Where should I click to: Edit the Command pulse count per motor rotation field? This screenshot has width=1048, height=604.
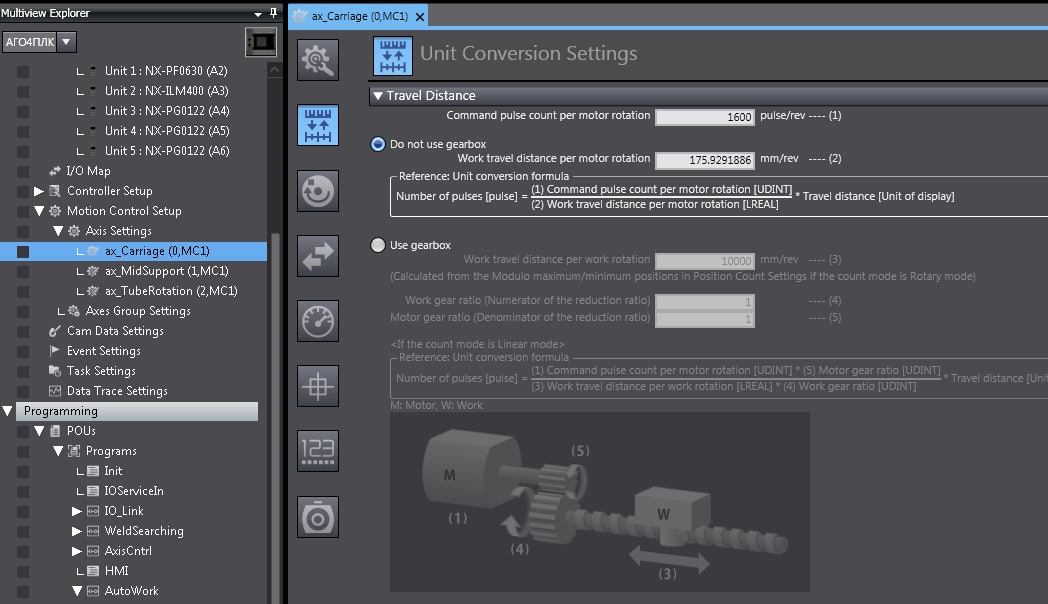(x=705, y=117)
